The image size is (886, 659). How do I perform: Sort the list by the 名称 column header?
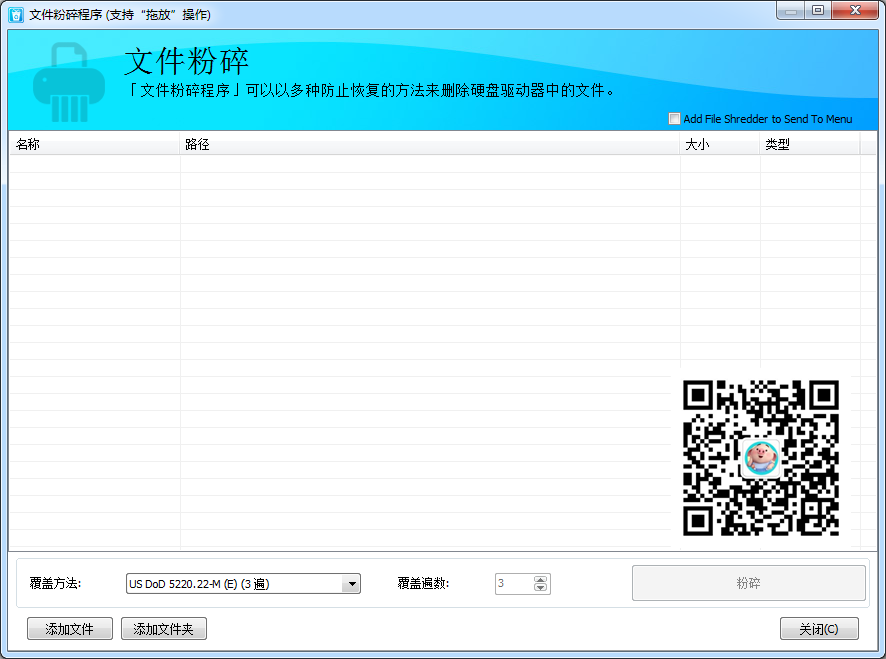click(x=94, y=144)
